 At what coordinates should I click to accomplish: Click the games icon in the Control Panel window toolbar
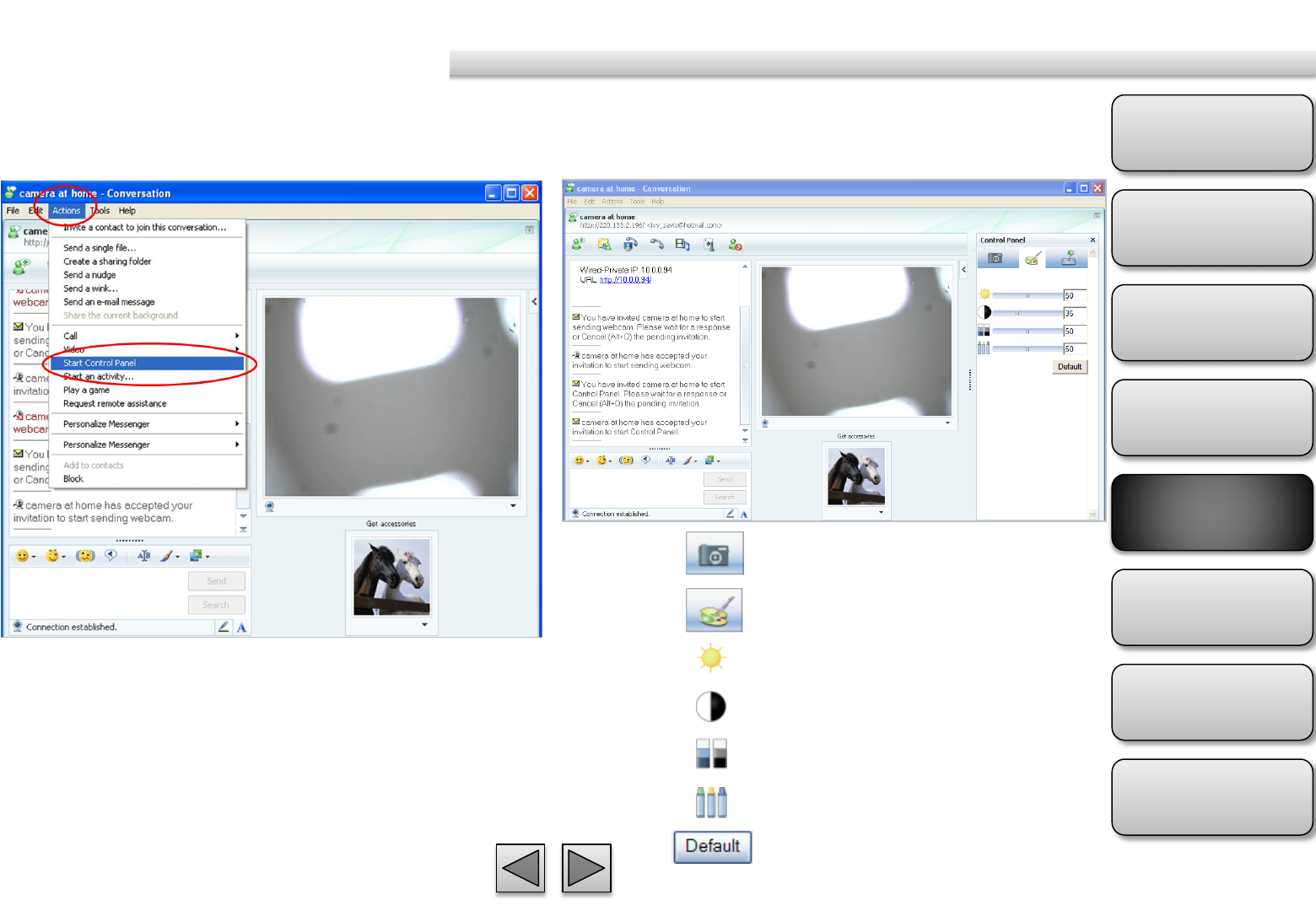tap(709, 245)
